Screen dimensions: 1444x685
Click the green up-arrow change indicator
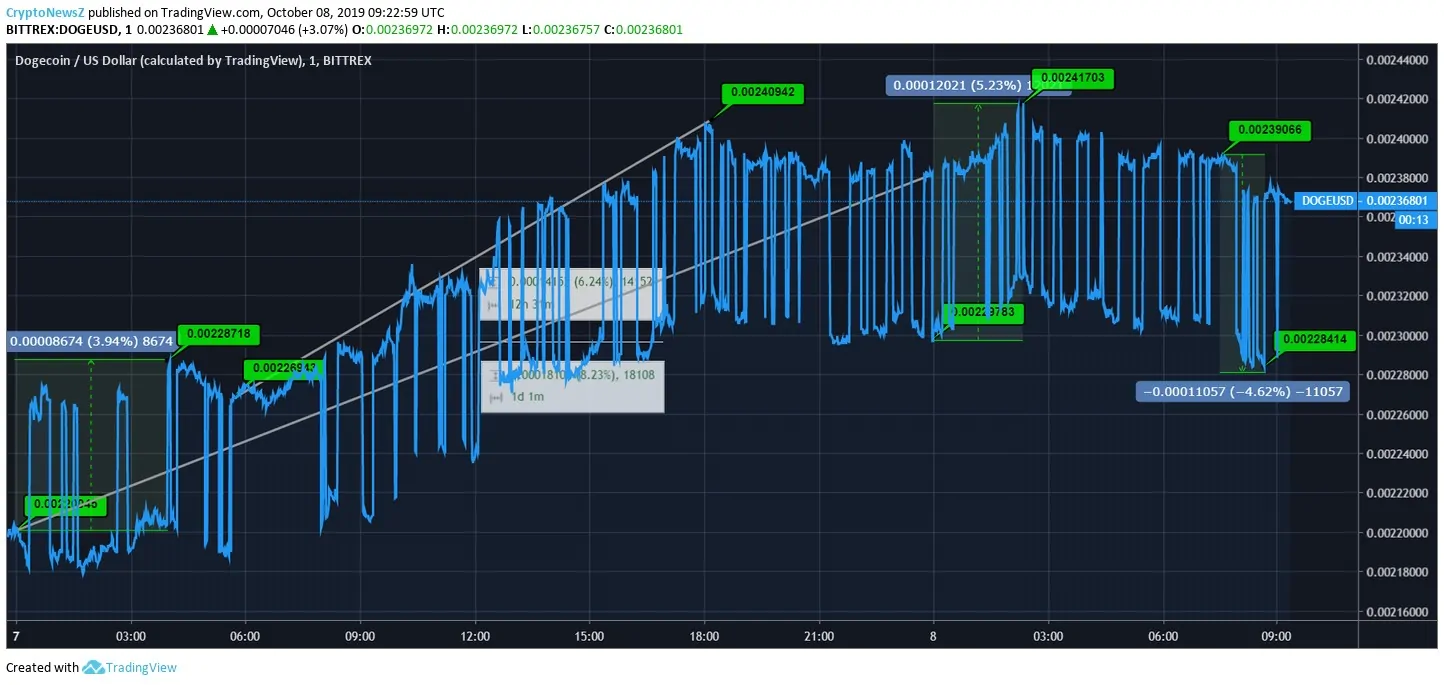click(212, 30)
